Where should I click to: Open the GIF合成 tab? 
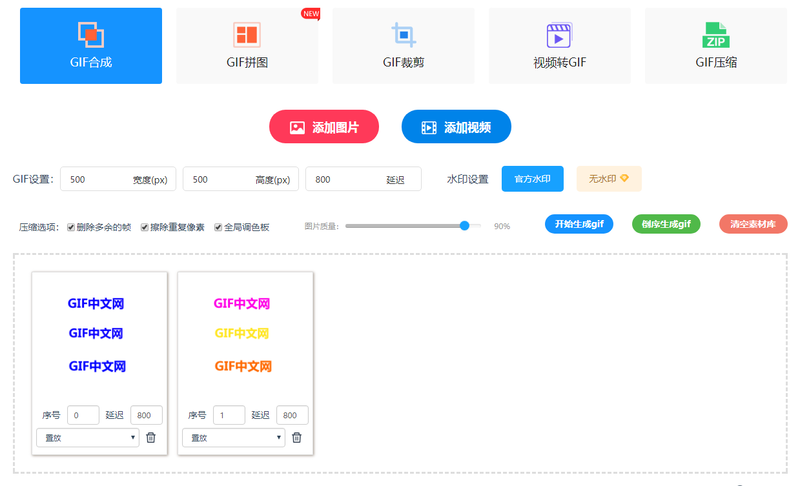tap(91, 45)
